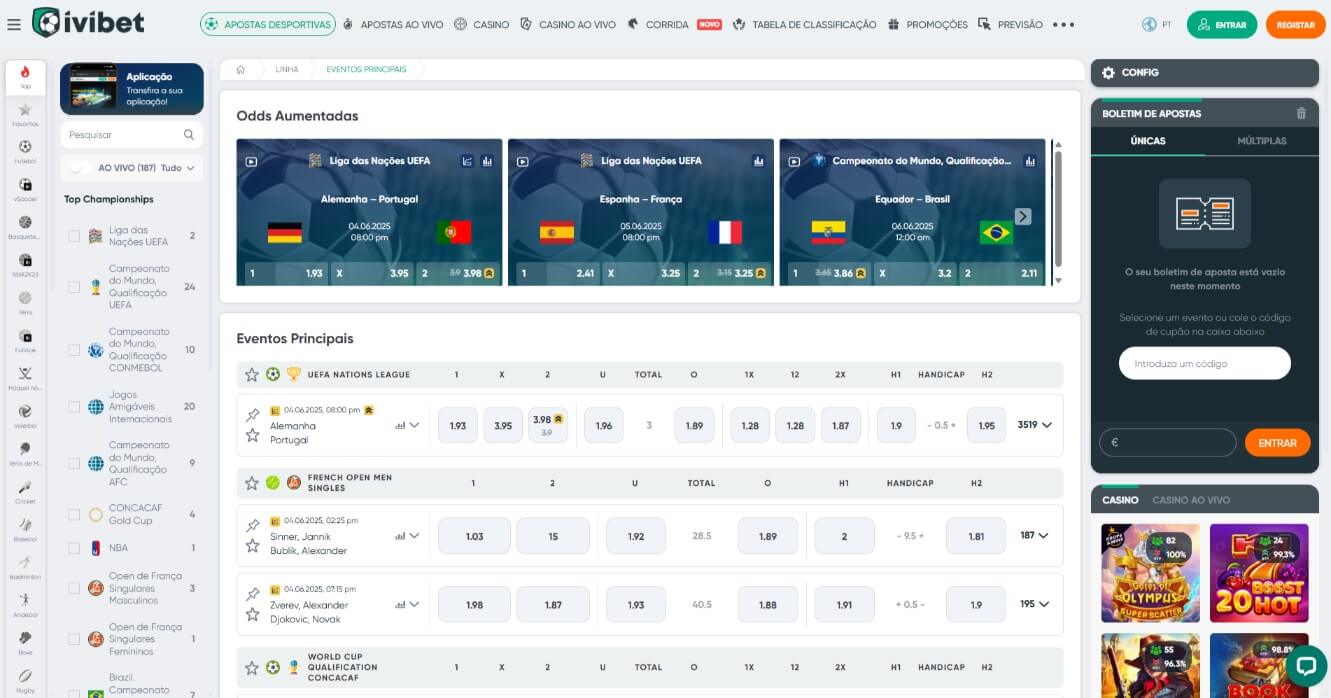The width and height of the screenshot is (1331, 698).
Task: Select the Futebol sport icon in the sidebar
Action: pyautogui.click(x=25, y=148)
